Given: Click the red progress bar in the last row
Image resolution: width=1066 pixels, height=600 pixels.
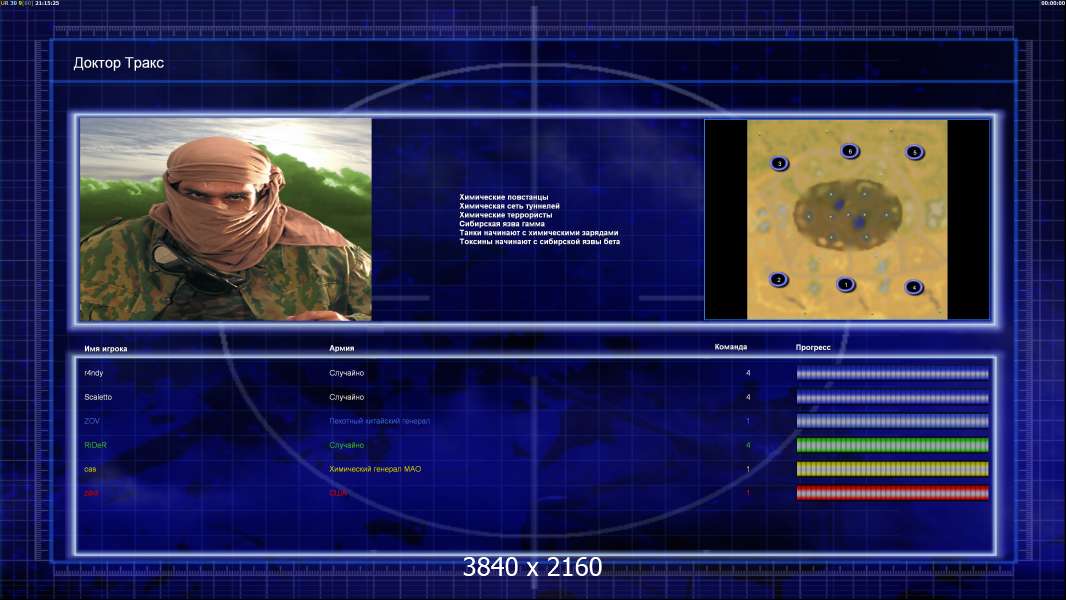Looking at the screenshot, I should pyautogui.click(x=892, y=493).
